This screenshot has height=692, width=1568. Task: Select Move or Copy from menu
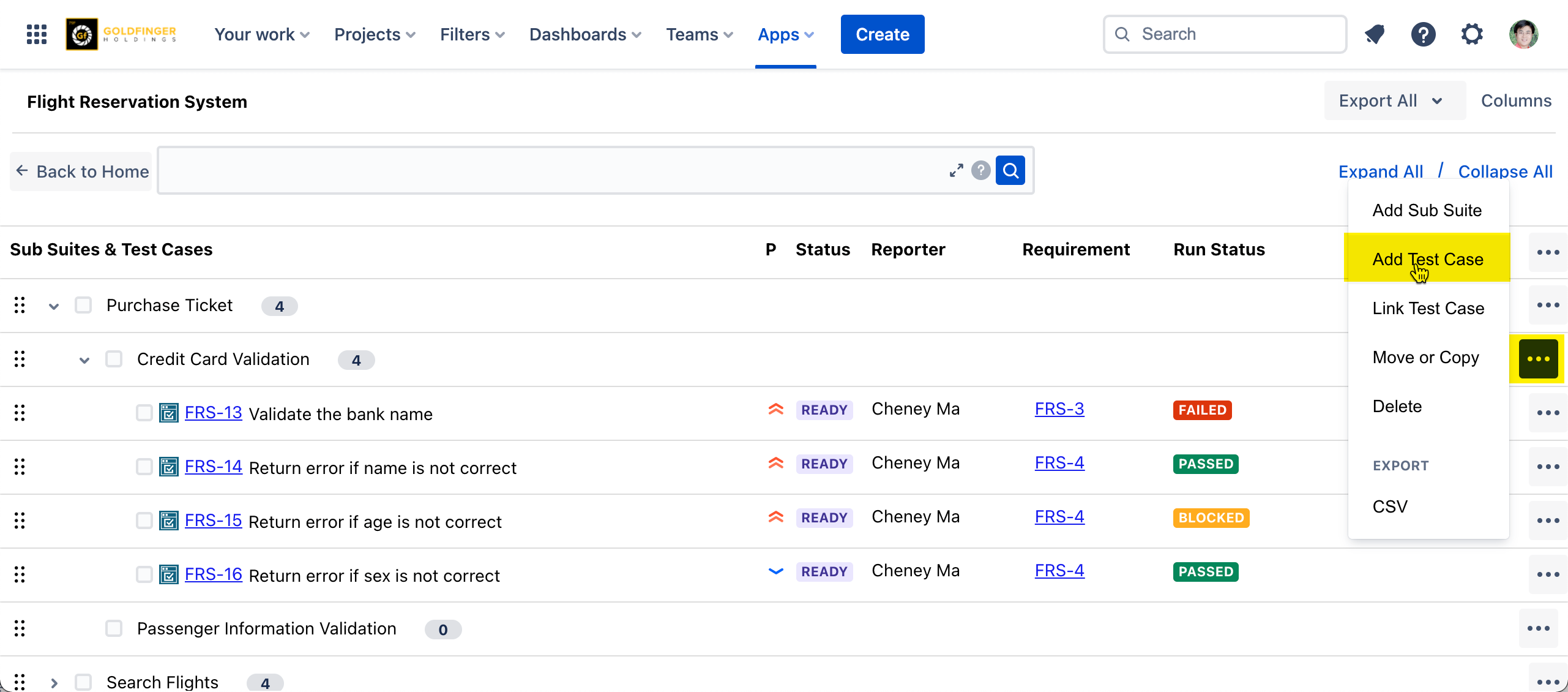pos(1425,357)
